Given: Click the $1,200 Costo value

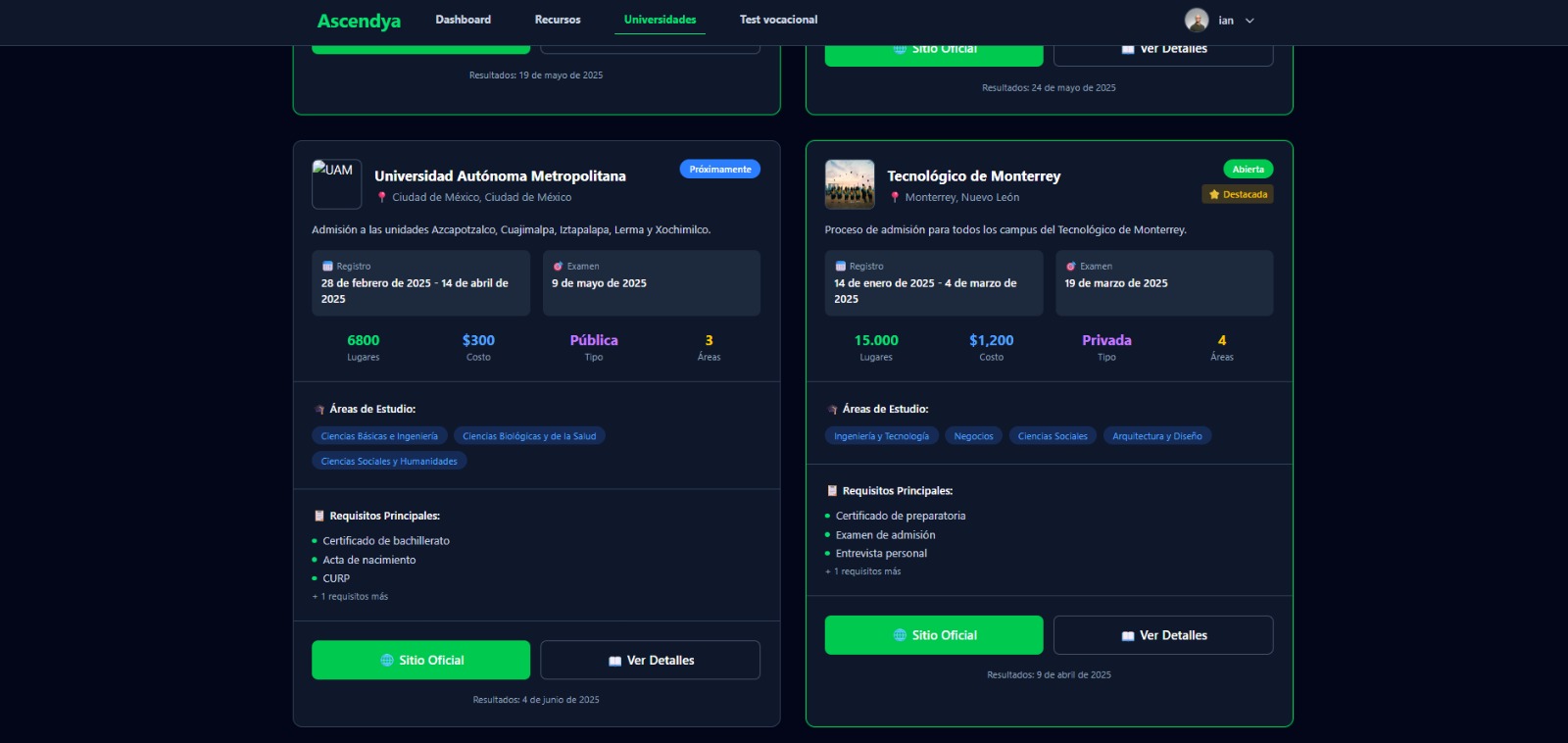Looking at the screenshot, I should point(991,340).
